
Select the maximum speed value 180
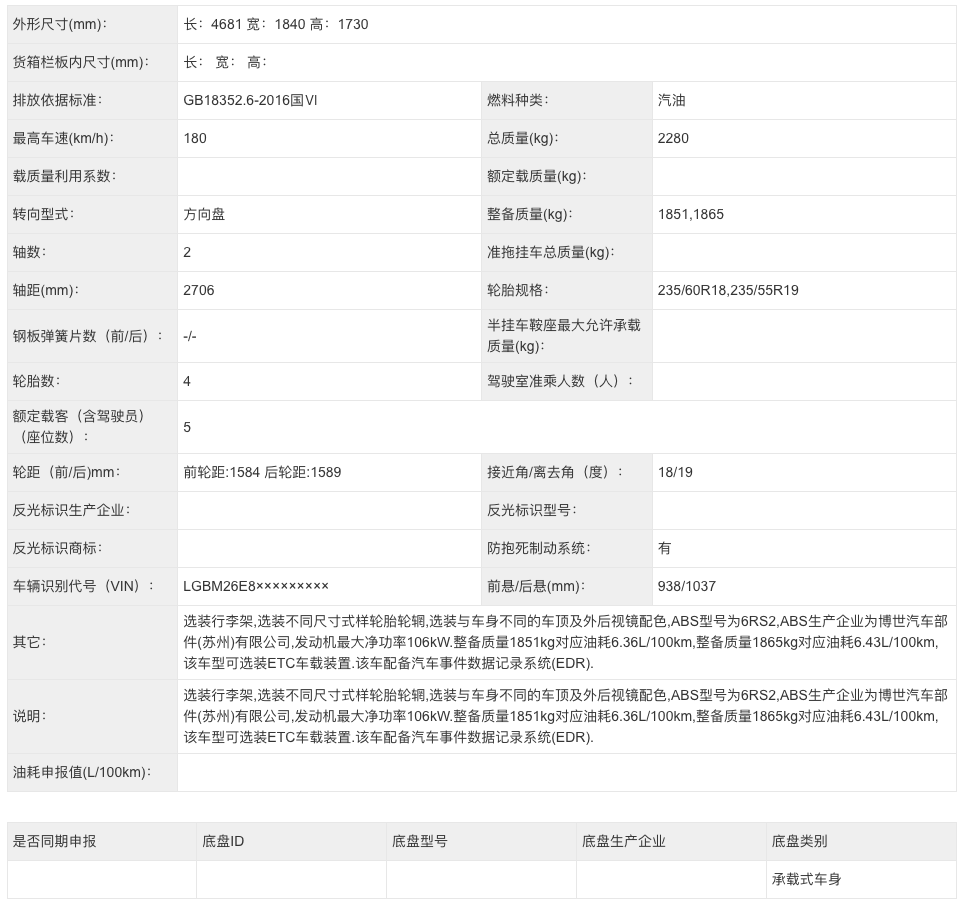pyautogui.click(x=195, y=138)
